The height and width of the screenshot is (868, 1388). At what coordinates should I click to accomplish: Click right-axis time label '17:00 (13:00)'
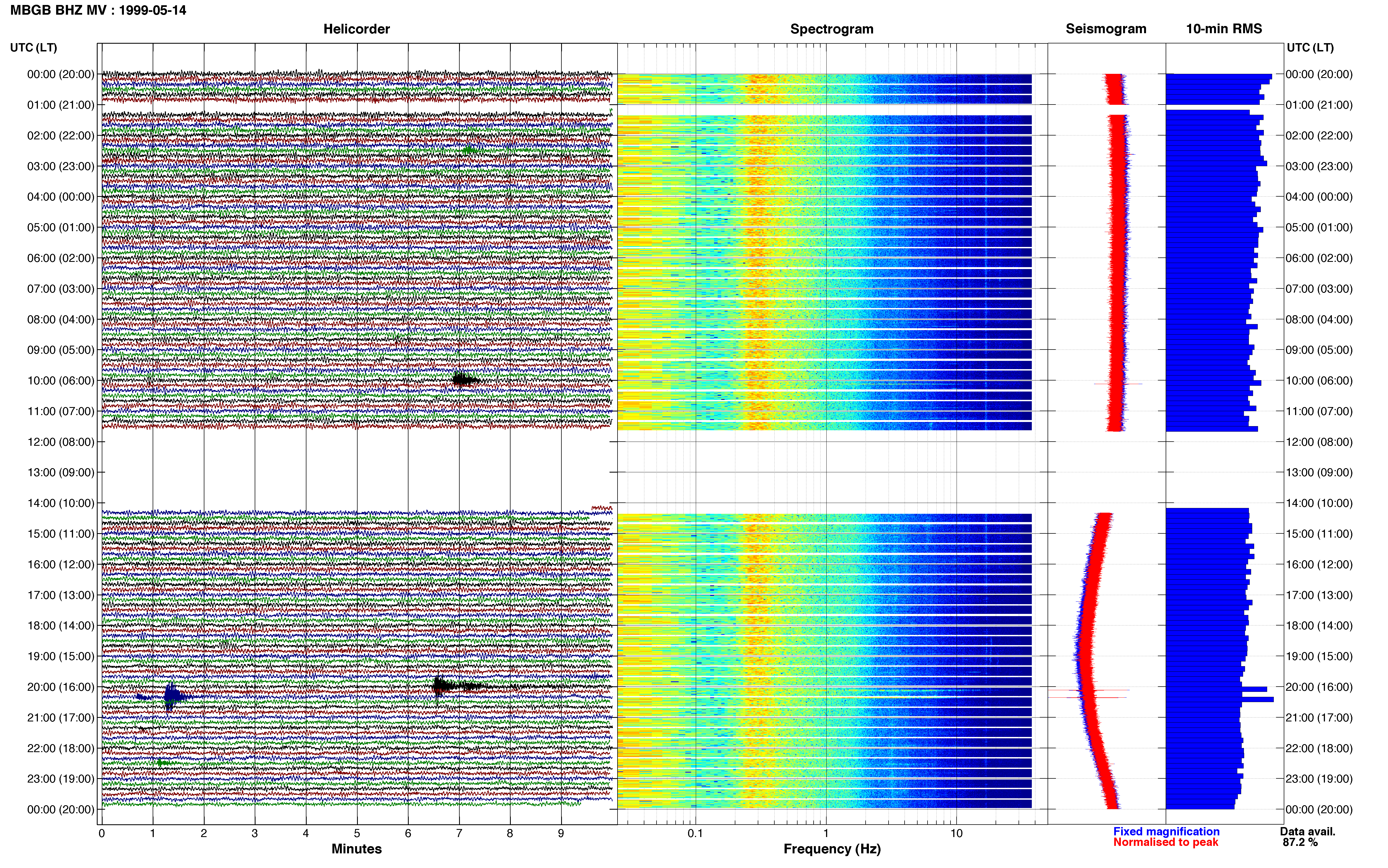[x=1319, y=595]
